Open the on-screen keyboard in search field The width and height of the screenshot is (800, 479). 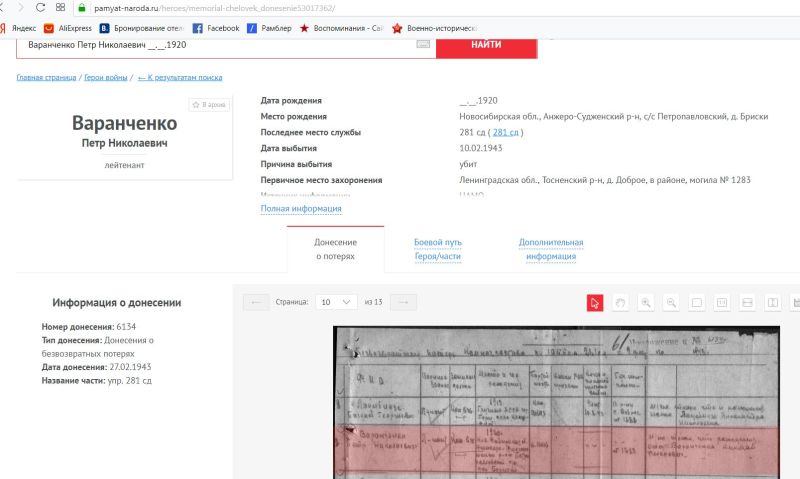[x=423, y=44]
